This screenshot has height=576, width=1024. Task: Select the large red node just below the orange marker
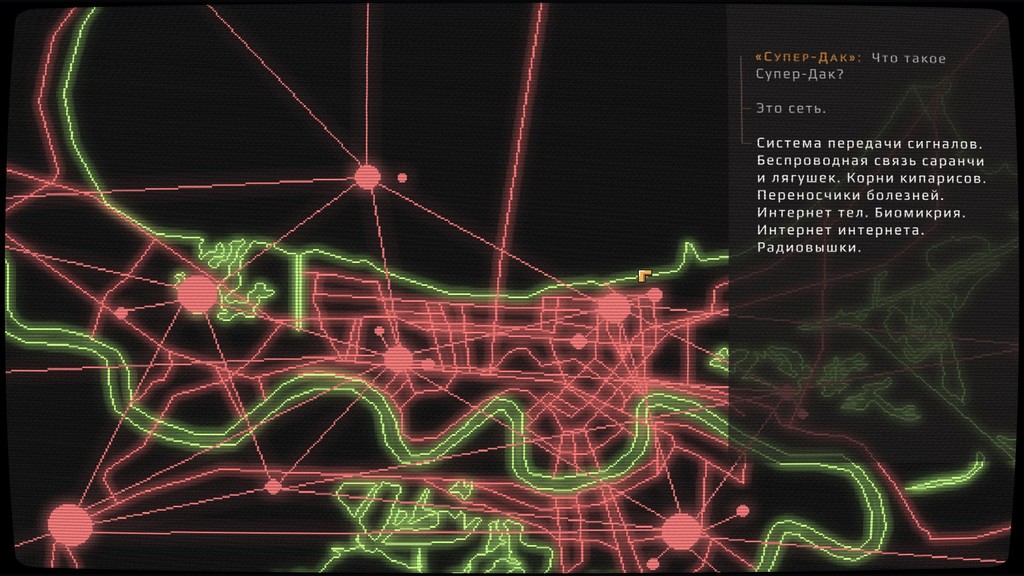point(613,307)
